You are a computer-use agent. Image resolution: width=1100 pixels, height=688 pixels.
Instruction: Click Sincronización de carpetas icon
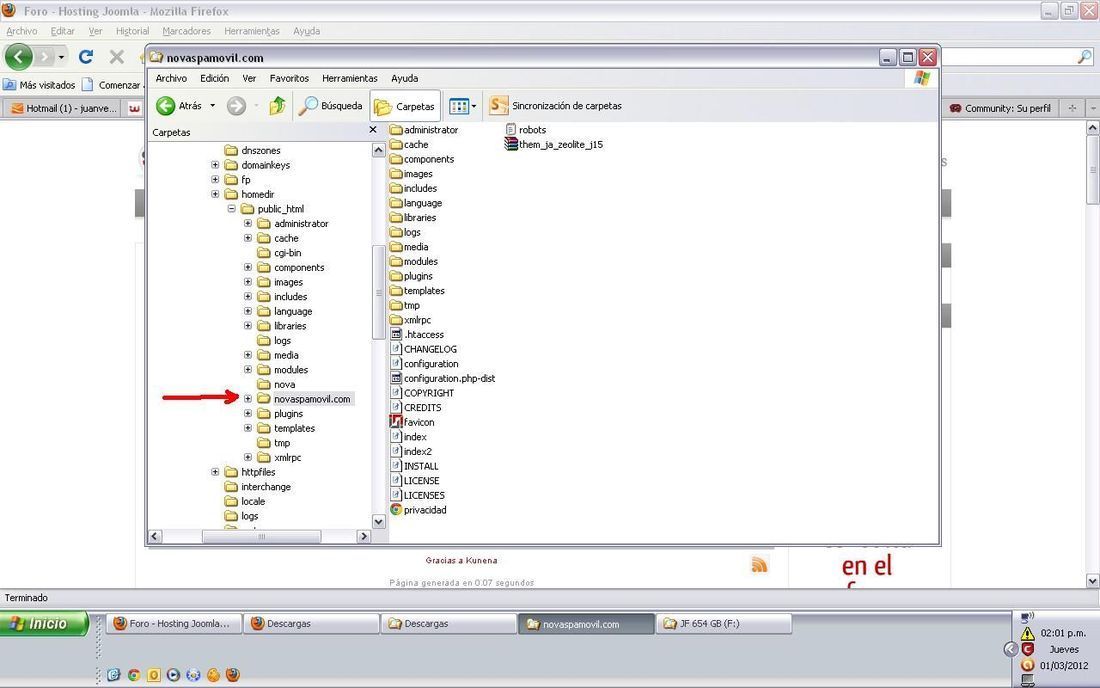(498, 106)
